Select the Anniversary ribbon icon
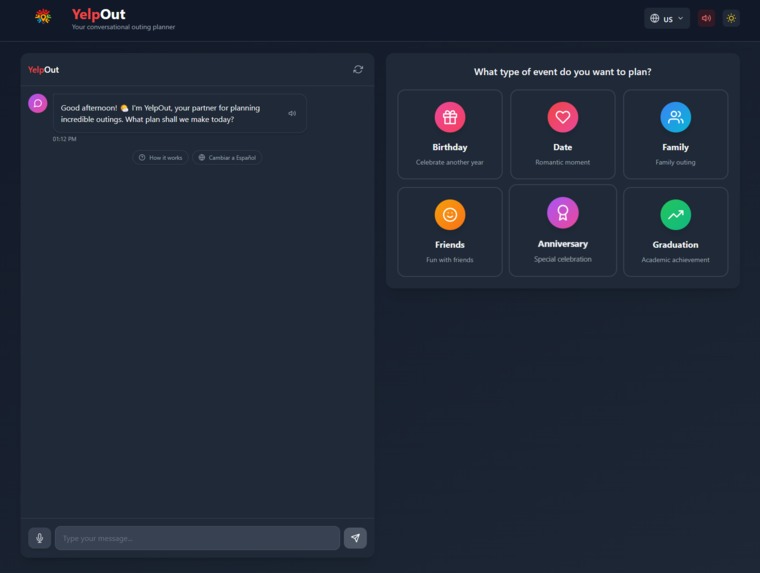Image resolution: width=760 pixels, height=573 pixels. pos(563,212)
